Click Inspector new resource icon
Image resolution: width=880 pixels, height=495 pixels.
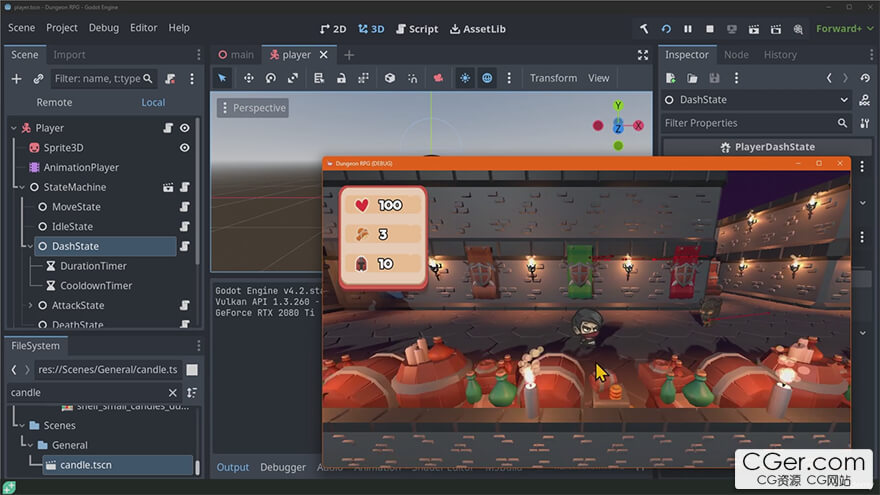coord(670,78)
